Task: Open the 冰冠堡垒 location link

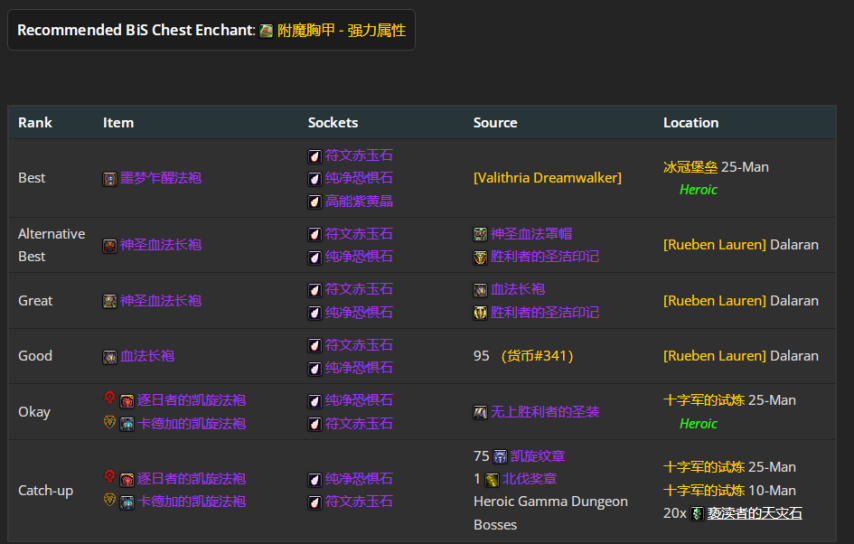Action: 690,167
